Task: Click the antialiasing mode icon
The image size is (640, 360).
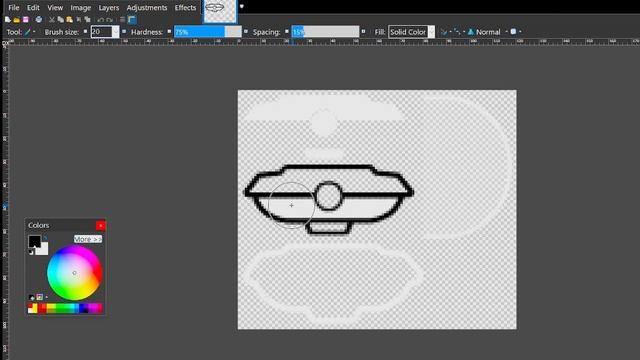Action: 444,32
